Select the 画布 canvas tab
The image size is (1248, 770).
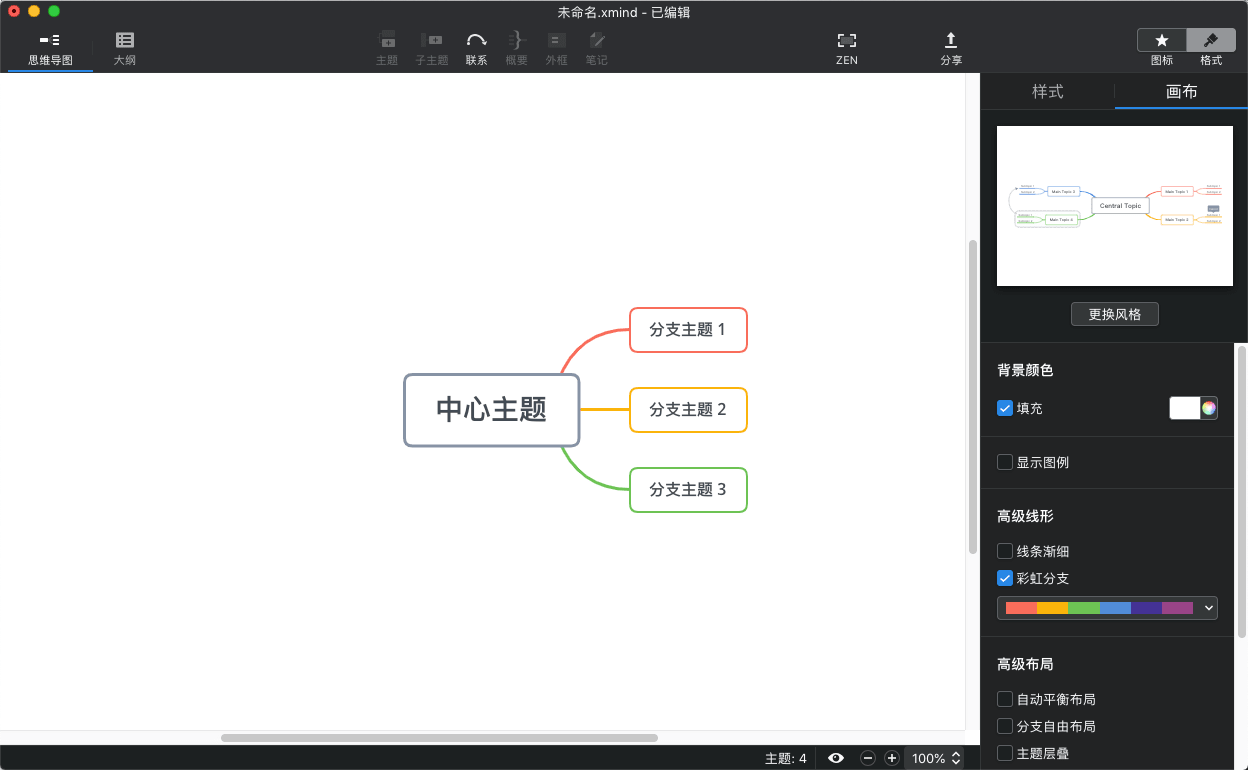click(x=1181, y=92)
